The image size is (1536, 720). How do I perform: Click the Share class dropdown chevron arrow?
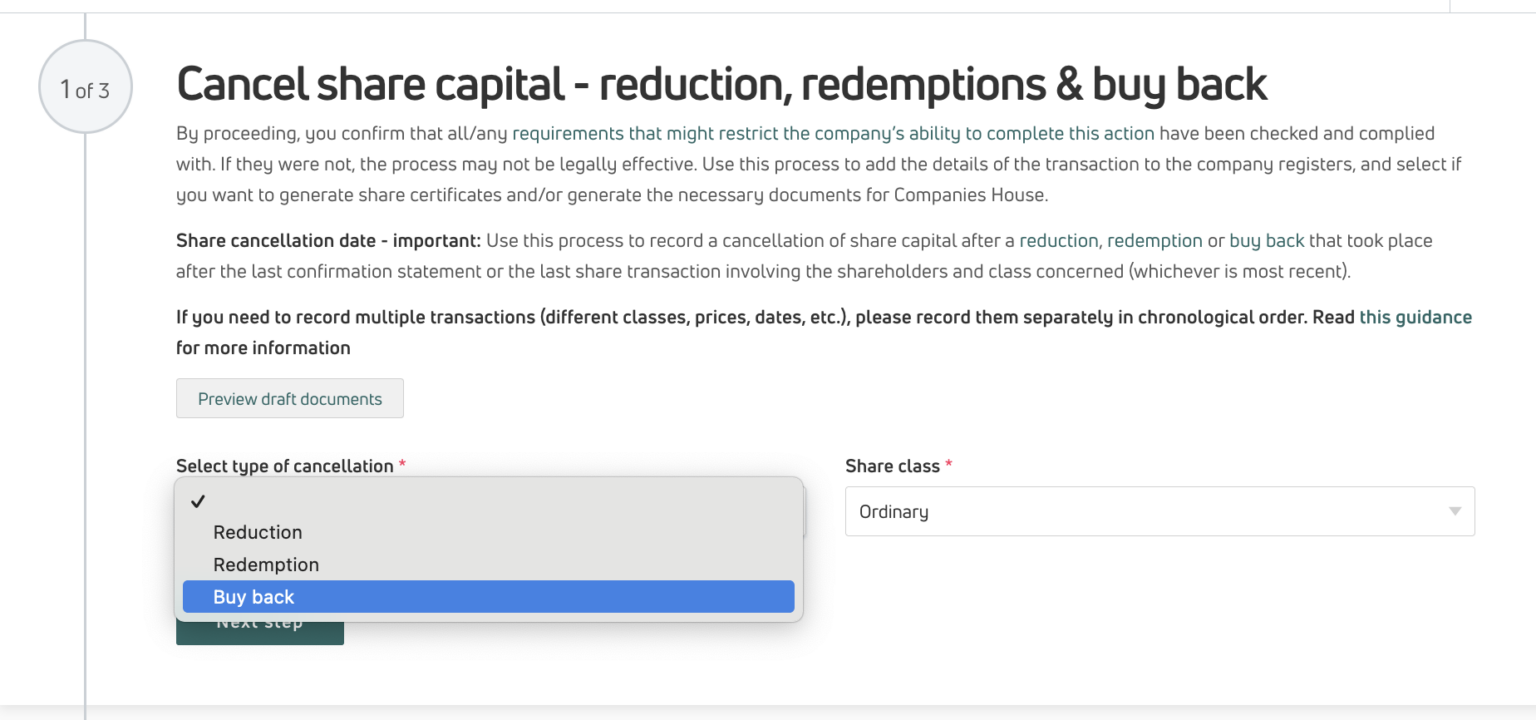coord(1456,511)
